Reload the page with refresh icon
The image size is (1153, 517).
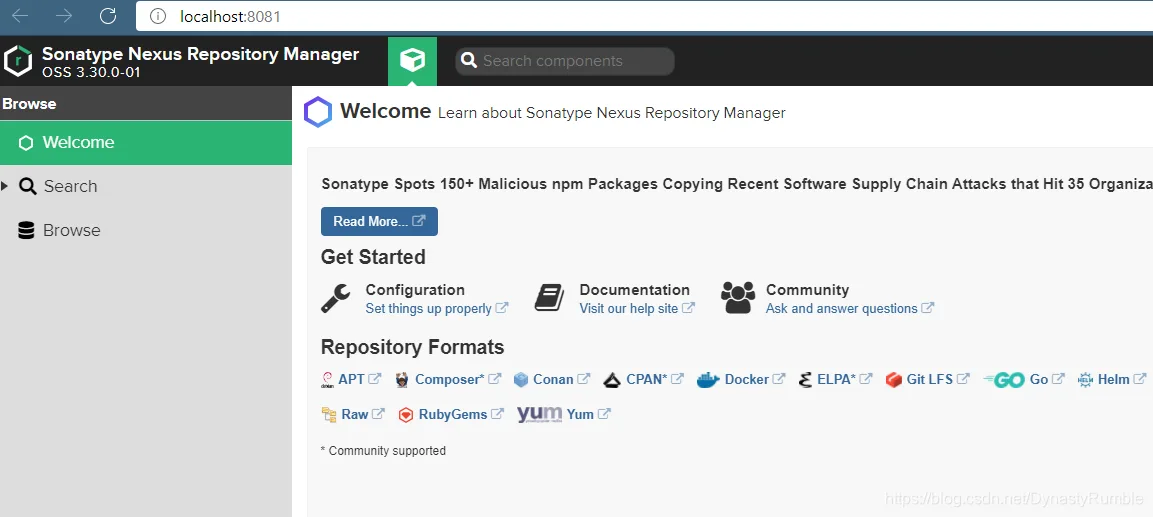click(108, 15)
